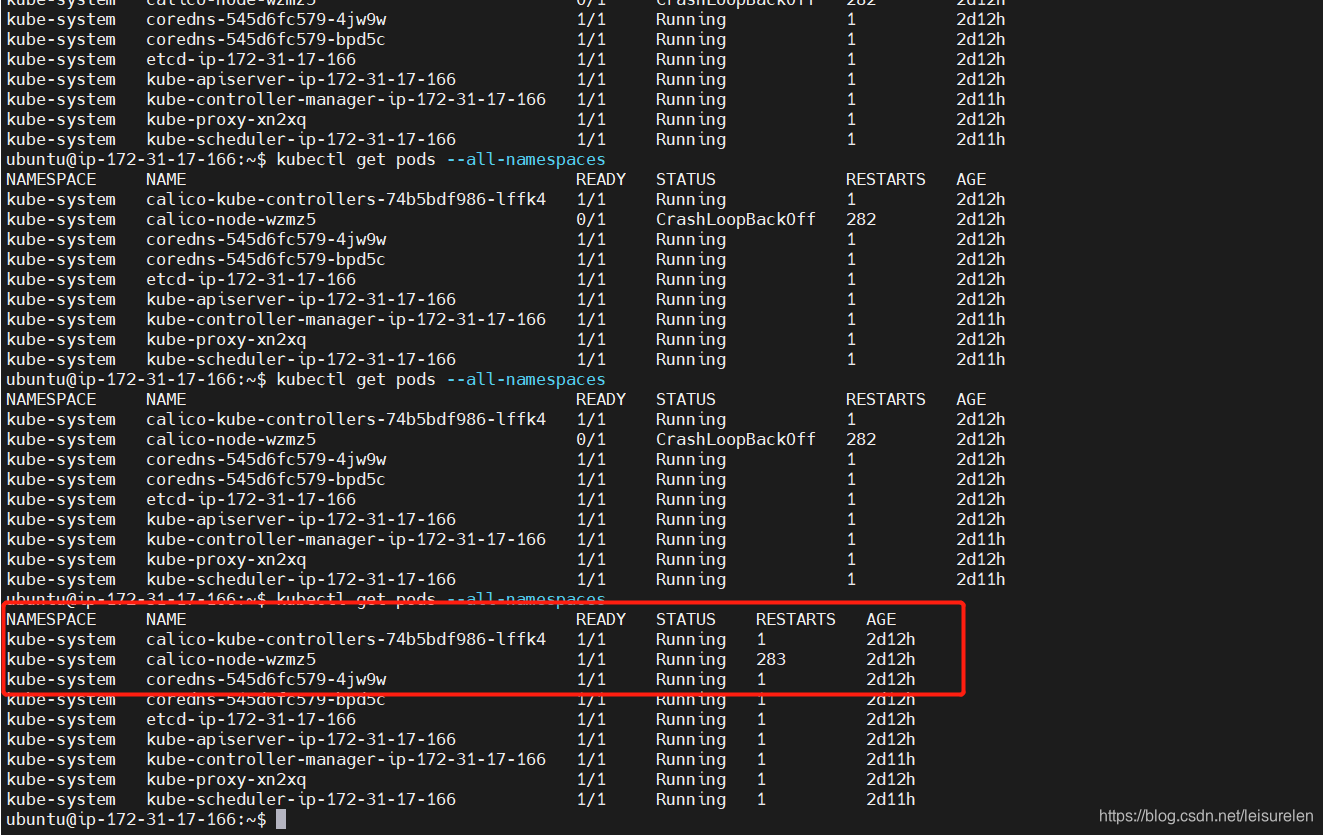This screenshot has height=835, width=1323.
Task: Click the STATUS header in the last output table
Action: coord(686,619)
